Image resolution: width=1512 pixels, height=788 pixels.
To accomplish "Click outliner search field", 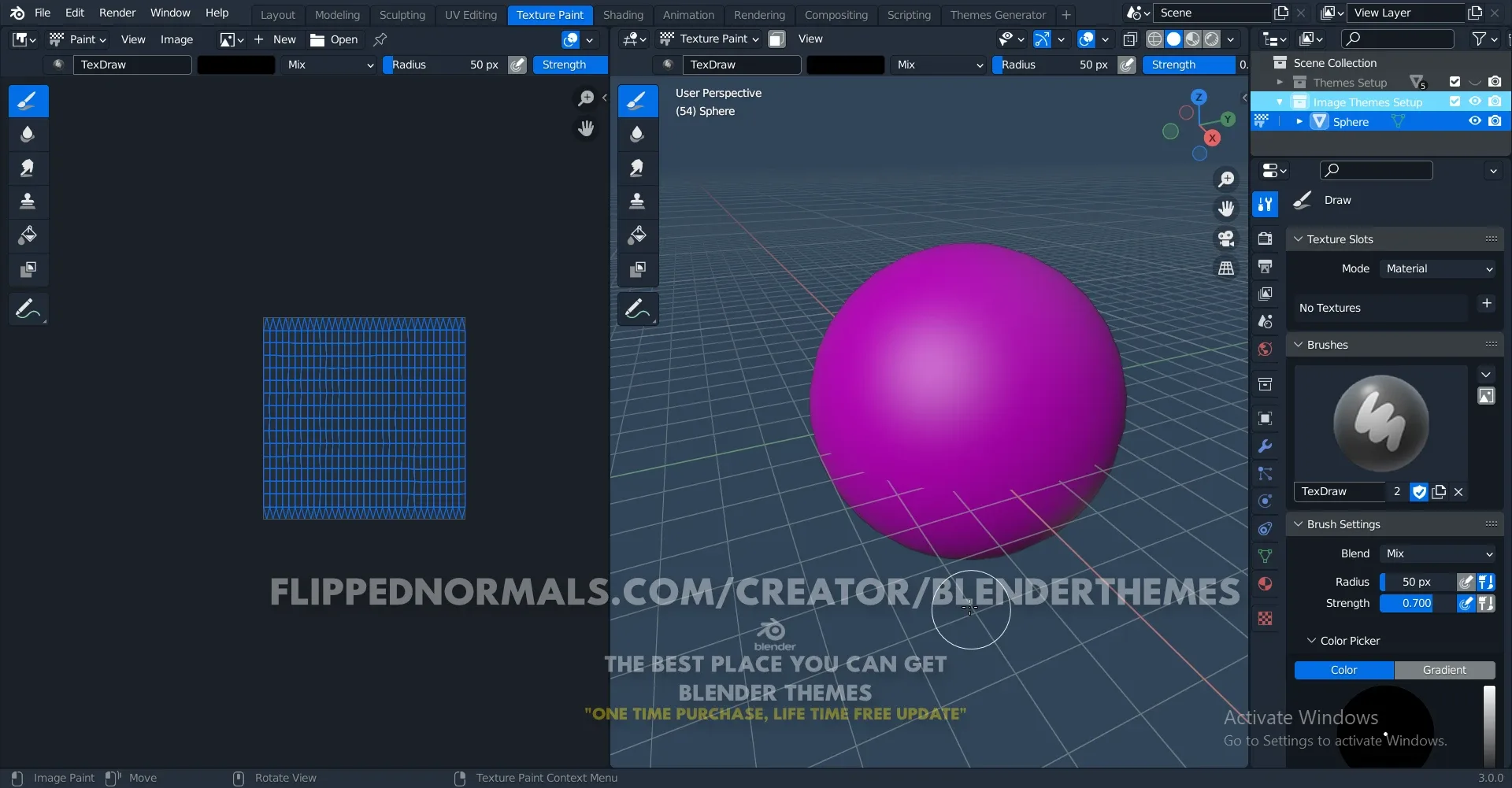I will click(x=1398, y=39).
